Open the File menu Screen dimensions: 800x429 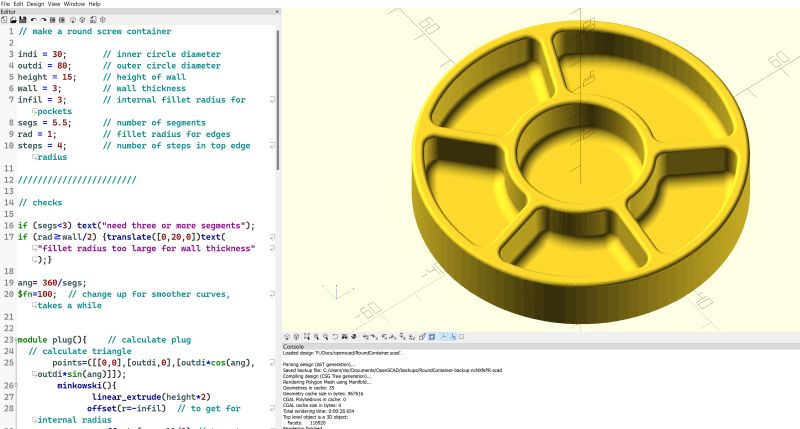click(6, 4)
